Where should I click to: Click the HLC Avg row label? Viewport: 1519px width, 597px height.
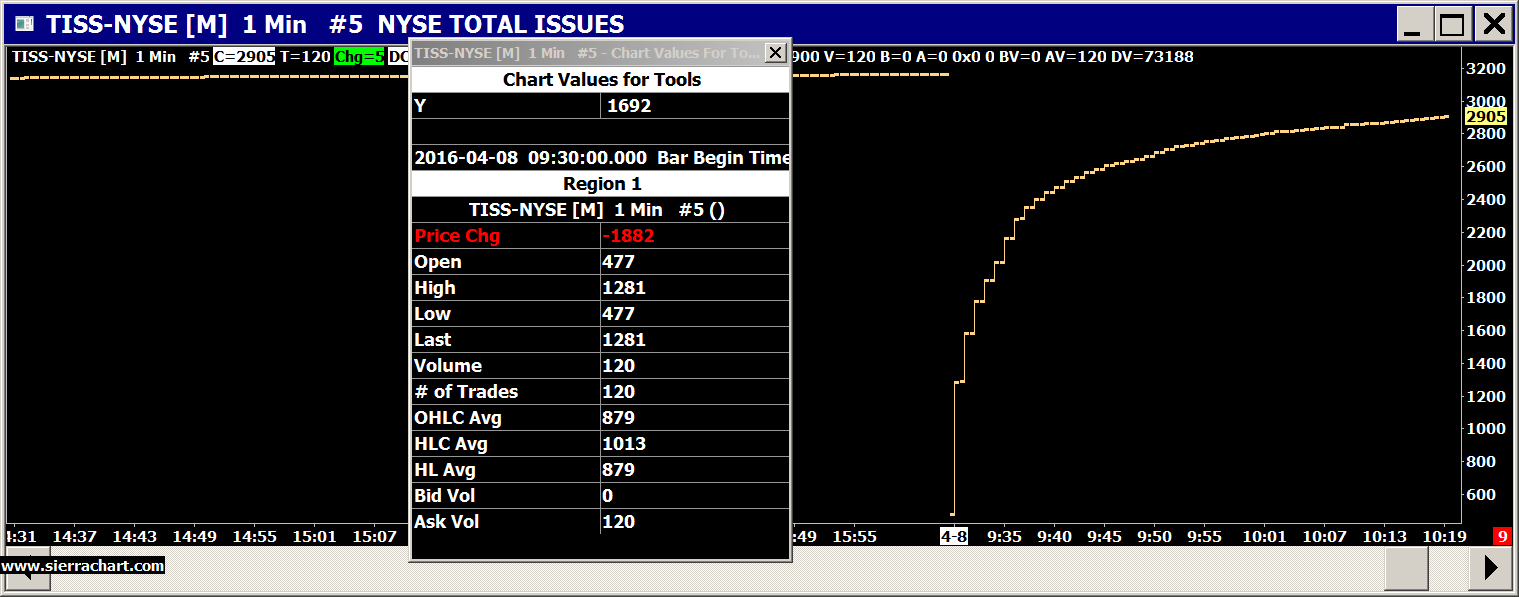point(451,444)
